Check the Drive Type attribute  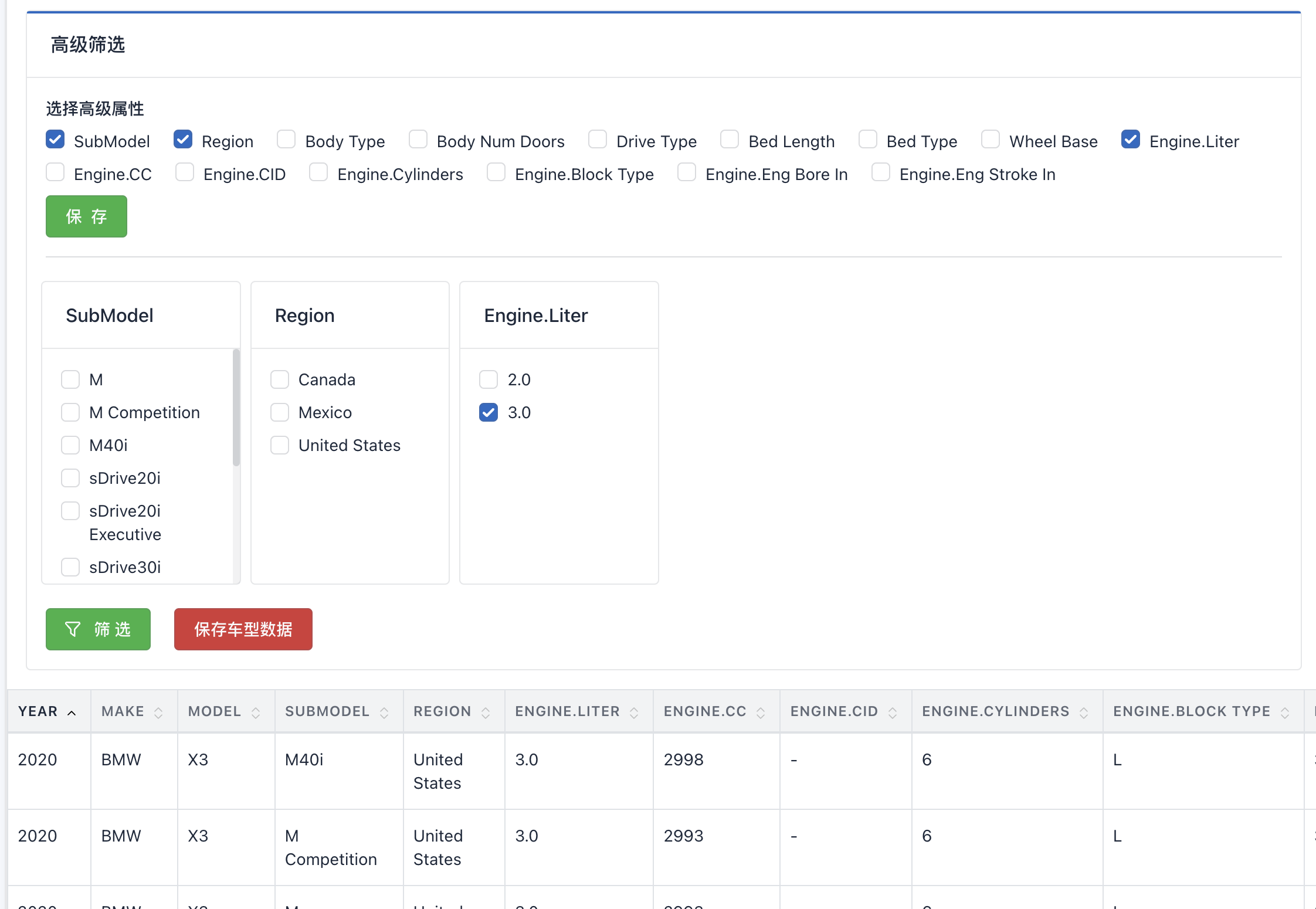pyautogui.click(x=598, y=140)
